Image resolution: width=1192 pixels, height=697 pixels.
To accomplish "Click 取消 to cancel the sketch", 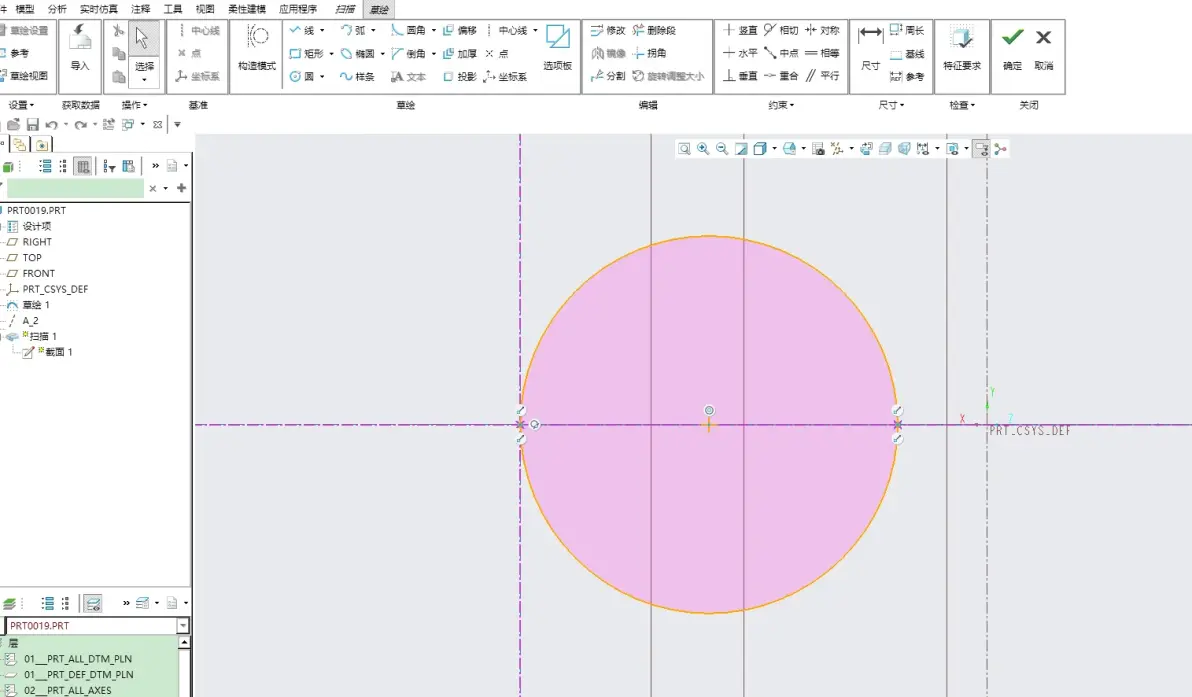I will pyautogui.click(x=1044, y=49).
